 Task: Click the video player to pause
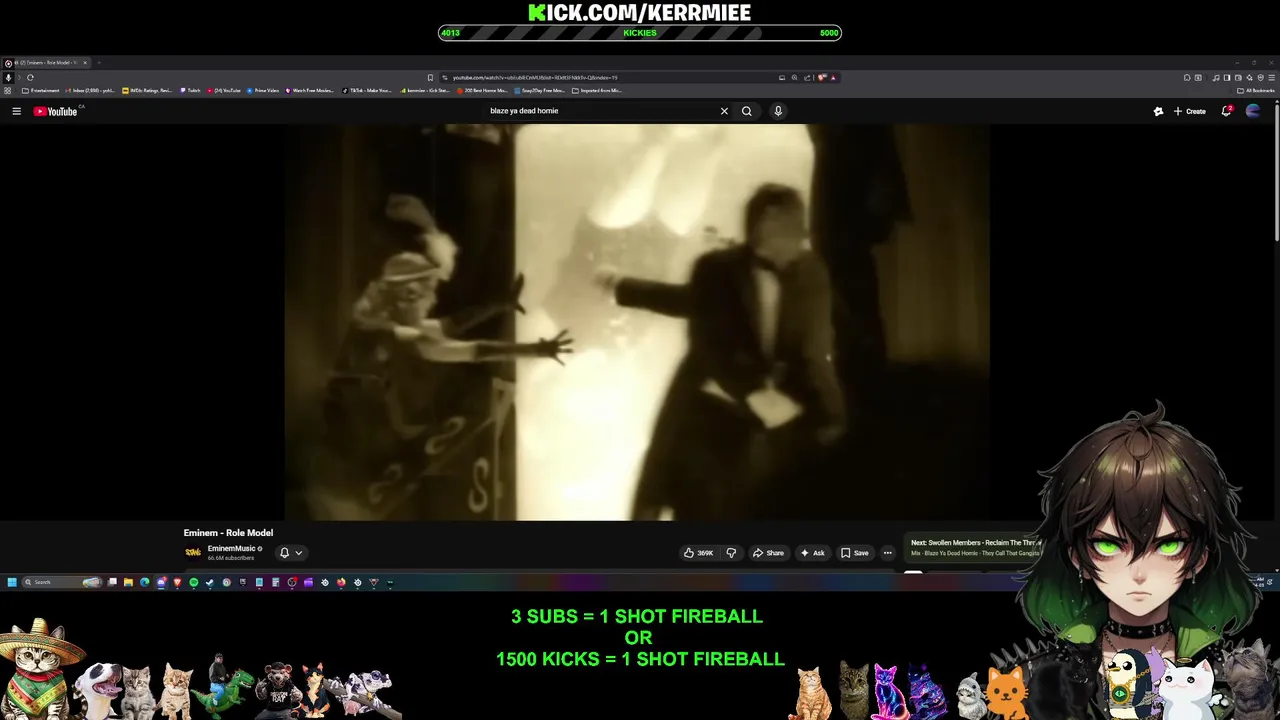pyautogui.click(x=637, y=322)
